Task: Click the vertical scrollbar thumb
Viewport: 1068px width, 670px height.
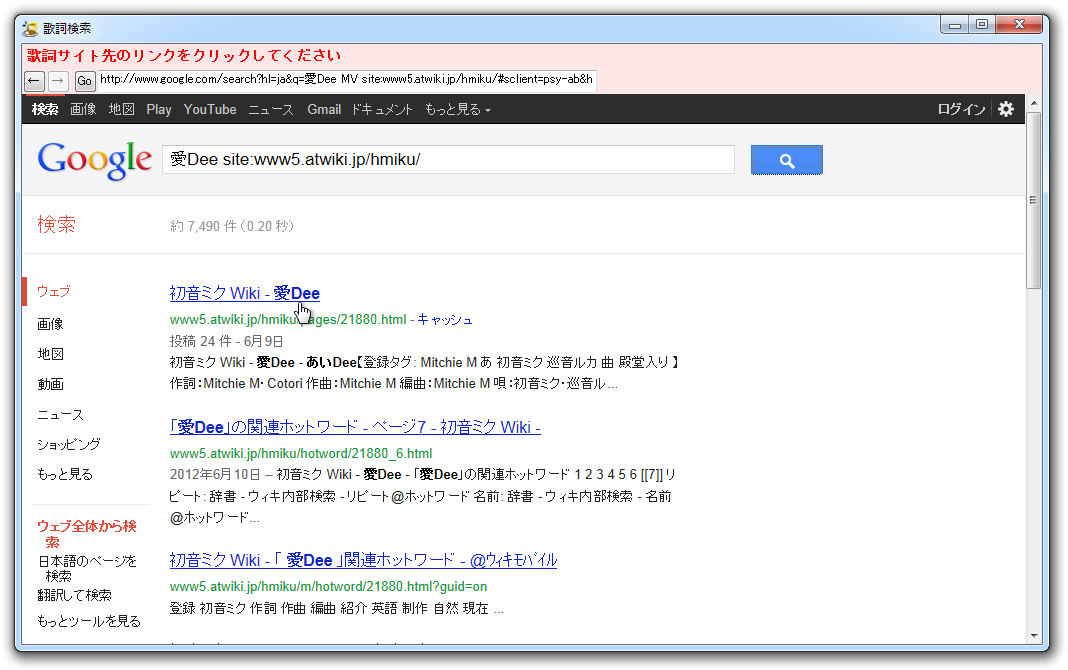Action: [1034, 200]
